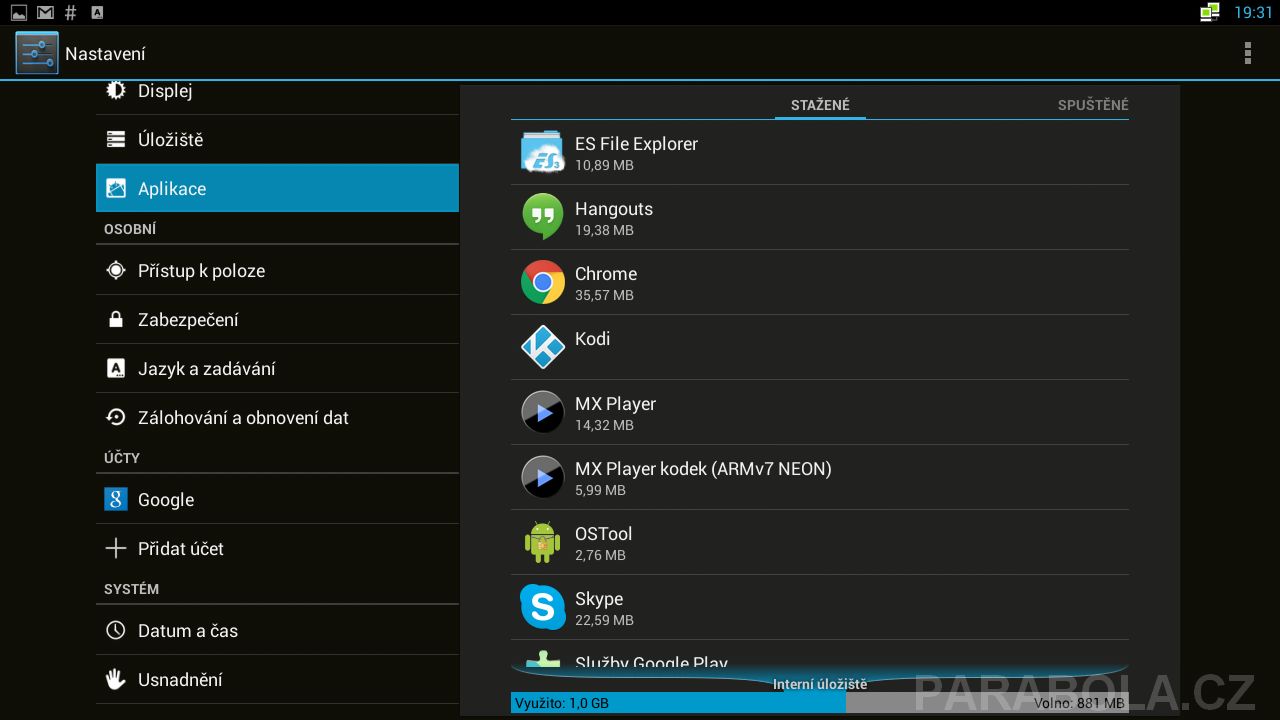
Task: Open the overflow menu with three dots
Action: pyautogui.click(x=1247, y=53)
